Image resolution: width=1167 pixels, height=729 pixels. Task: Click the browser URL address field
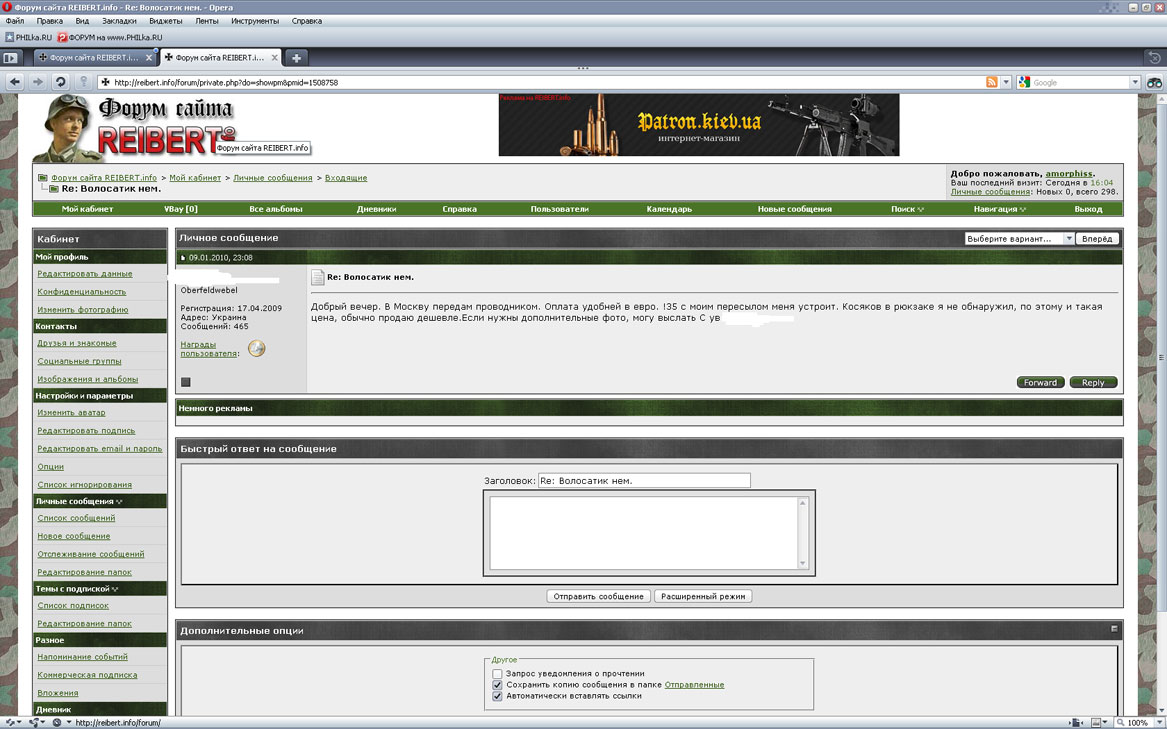tap(547, 83)
